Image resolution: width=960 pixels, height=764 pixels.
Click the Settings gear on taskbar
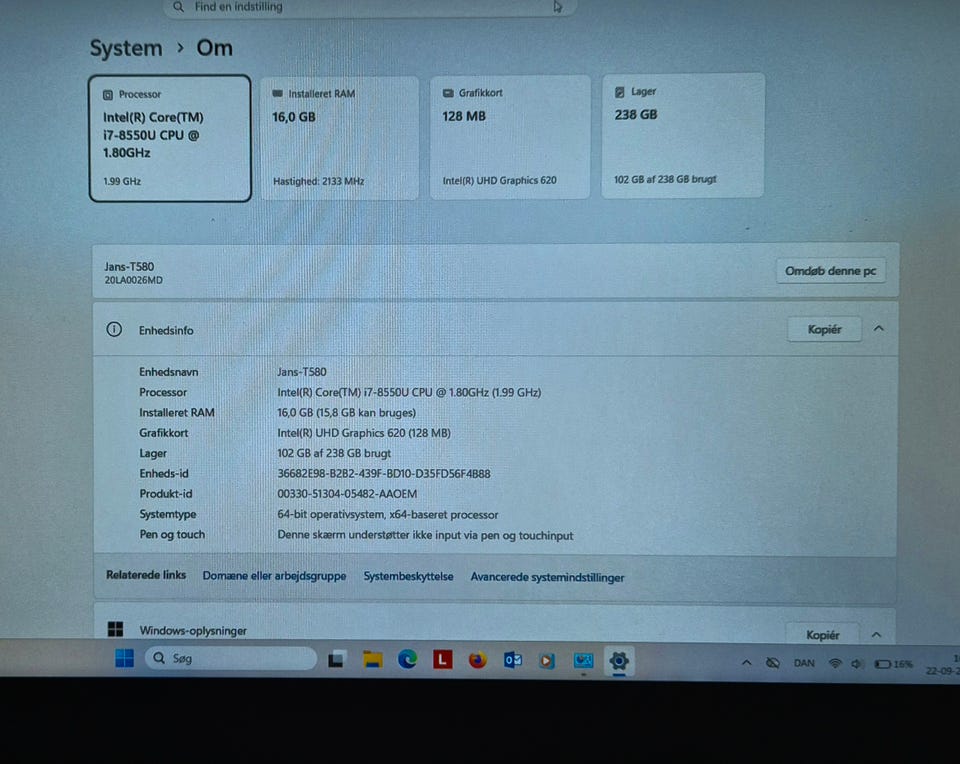(x=618, y=661)
